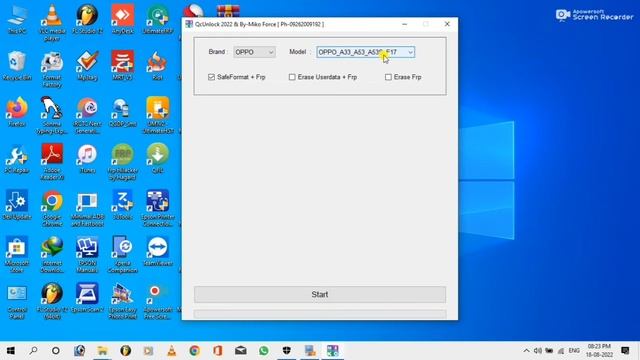640x360 pixels.
Task: Enable the Erase Userdata + Frp checkbox
Action: click(x=292, y=77)
